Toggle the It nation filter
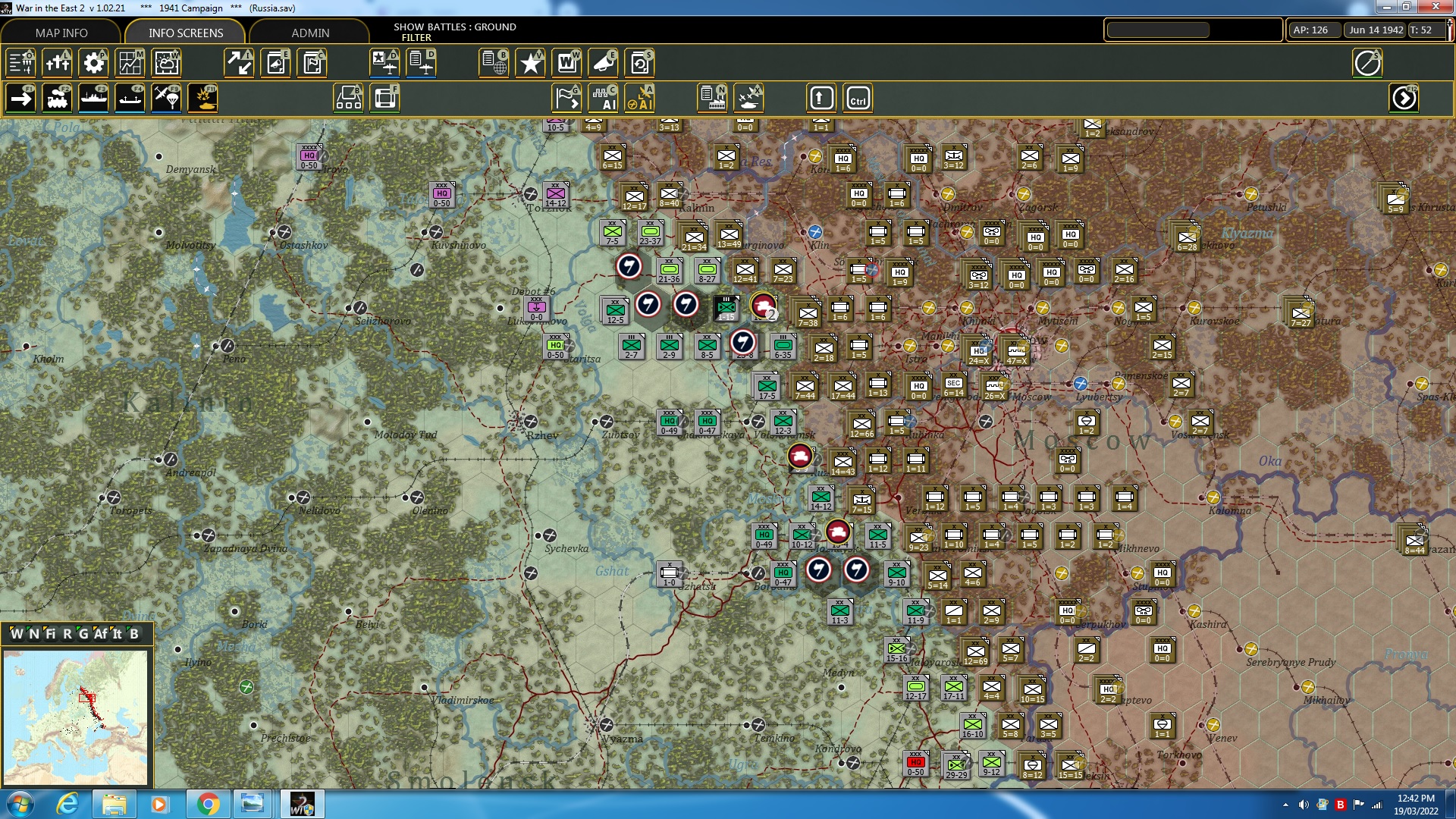 click(x=117, y=634)
